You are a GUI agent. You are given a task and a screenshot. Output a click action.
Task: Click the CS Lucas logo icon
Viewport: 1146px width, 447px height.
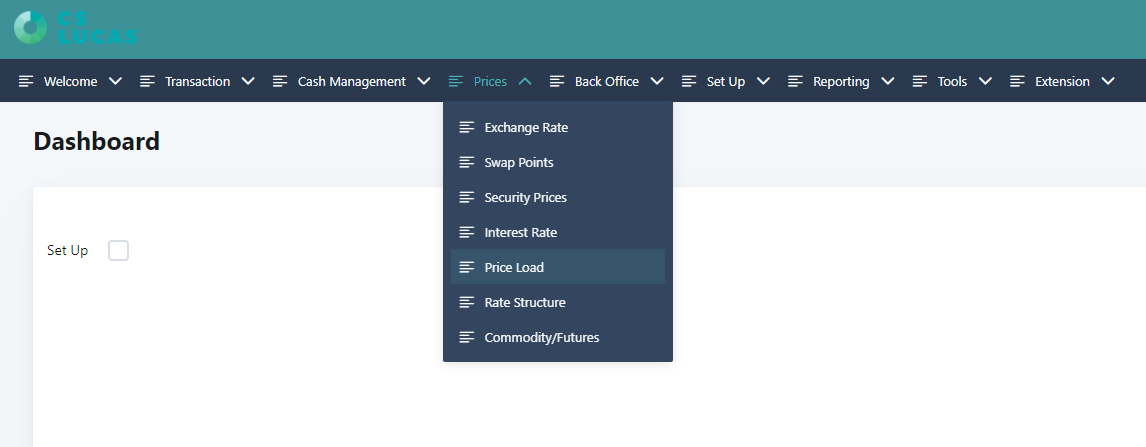pos(30,27)
